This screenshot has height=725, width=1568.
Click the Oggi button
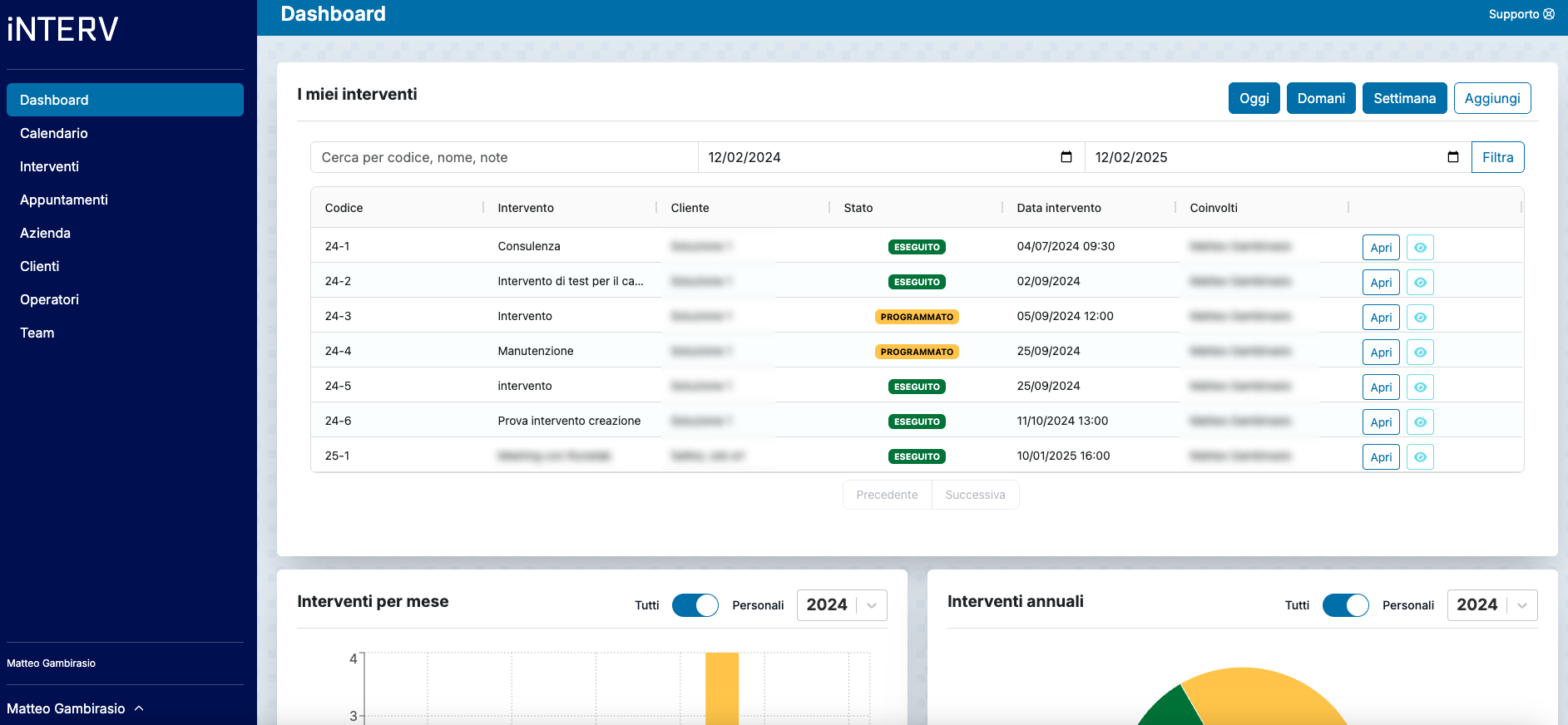pos(1254,98)
